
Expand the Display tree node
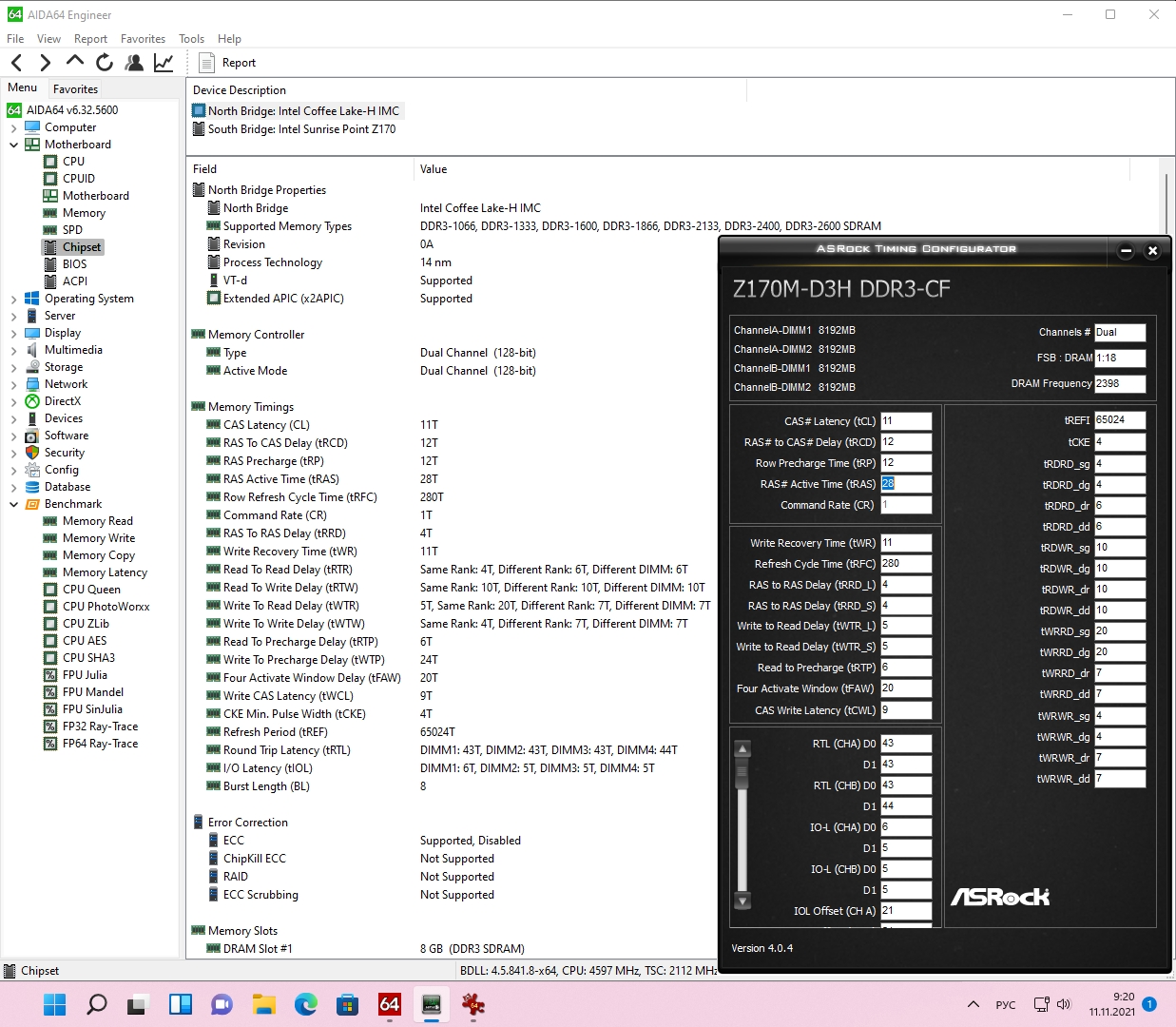point(13,333)
